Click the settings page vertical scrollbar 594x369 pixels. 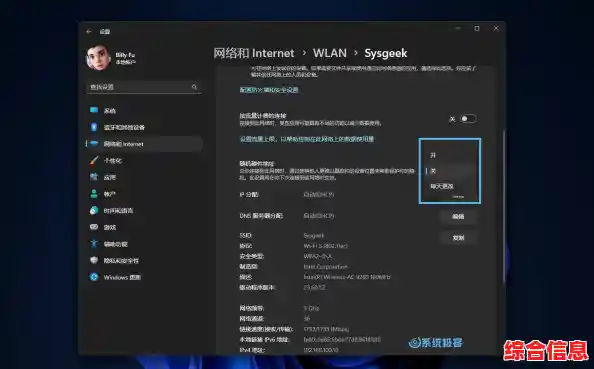coord(503,206)
